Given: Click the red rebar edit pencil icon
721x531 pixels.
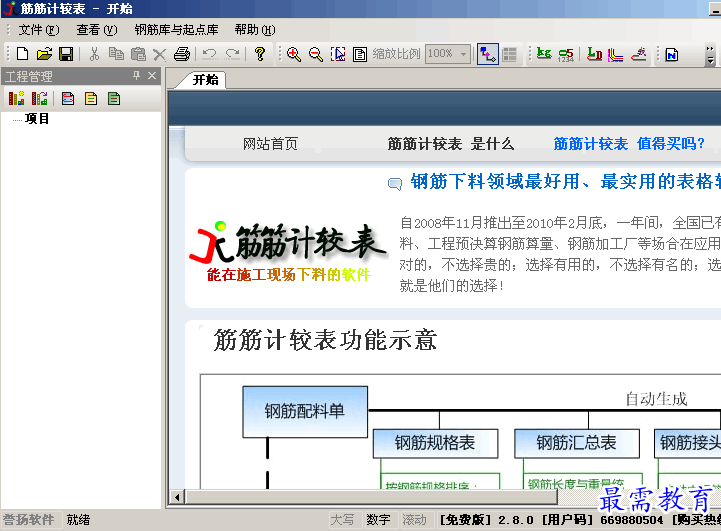Looking at the screenshot, I should tap(639, 54).
